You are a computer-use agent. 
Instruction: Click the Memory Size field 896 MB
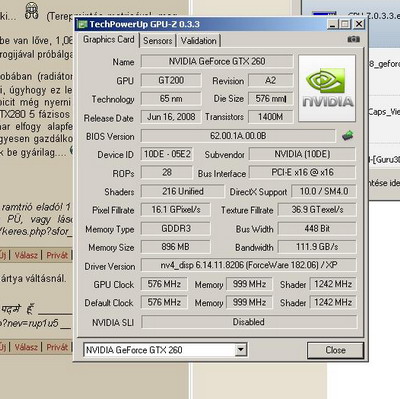[176, 247]
